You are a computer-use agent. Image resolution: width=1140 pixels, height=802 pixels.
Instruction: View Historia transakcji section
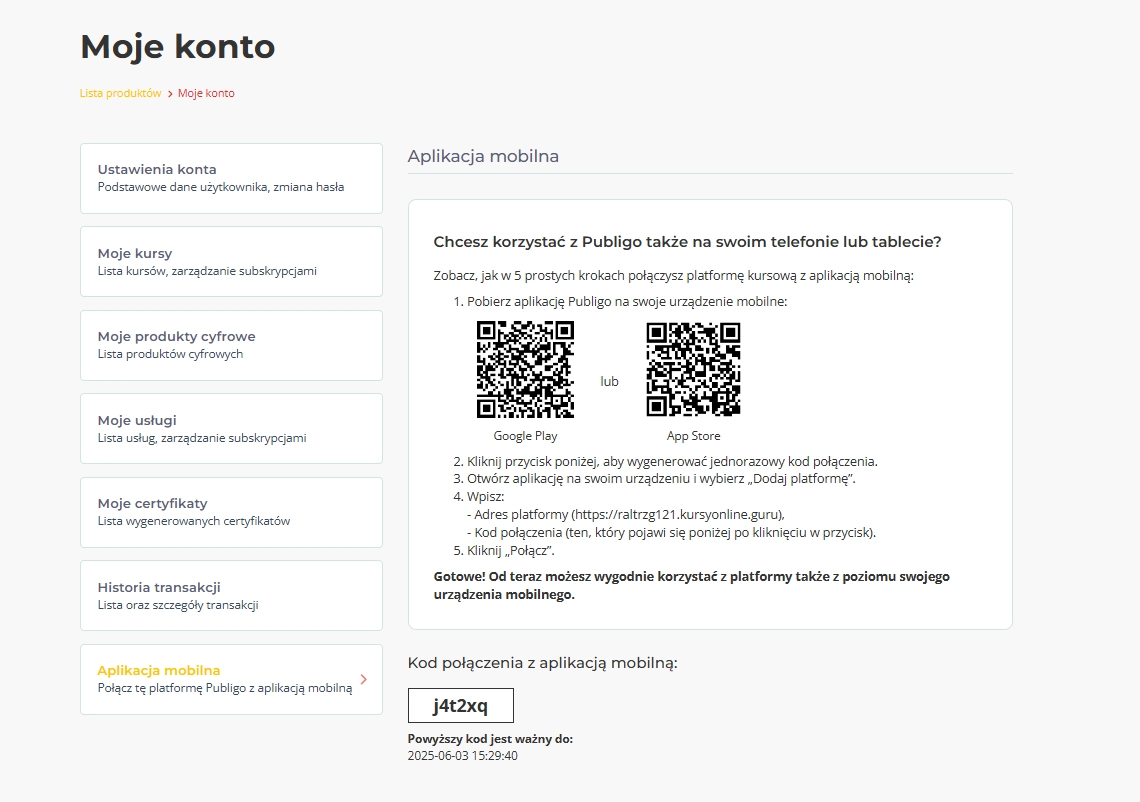pyautogui.click(x=231, y=596)
